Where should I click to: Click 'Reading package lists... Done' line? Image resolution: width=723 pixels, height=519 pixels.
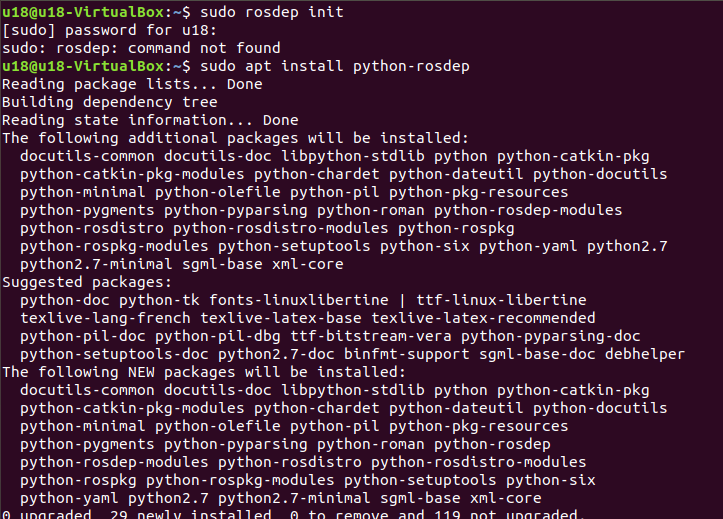(132, 84)
